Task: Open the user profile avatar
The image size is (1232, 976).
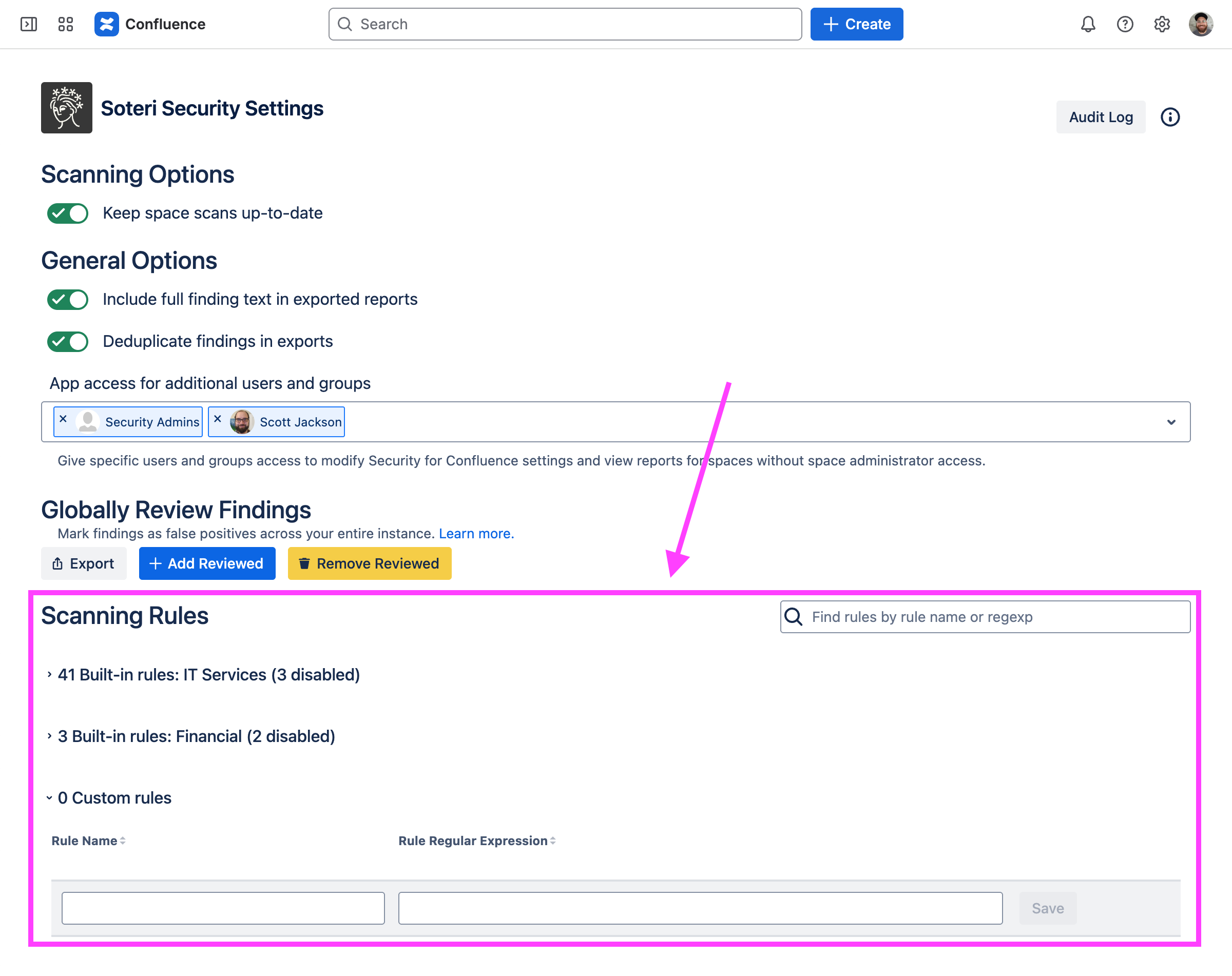Action: (x=1201, y=24)
